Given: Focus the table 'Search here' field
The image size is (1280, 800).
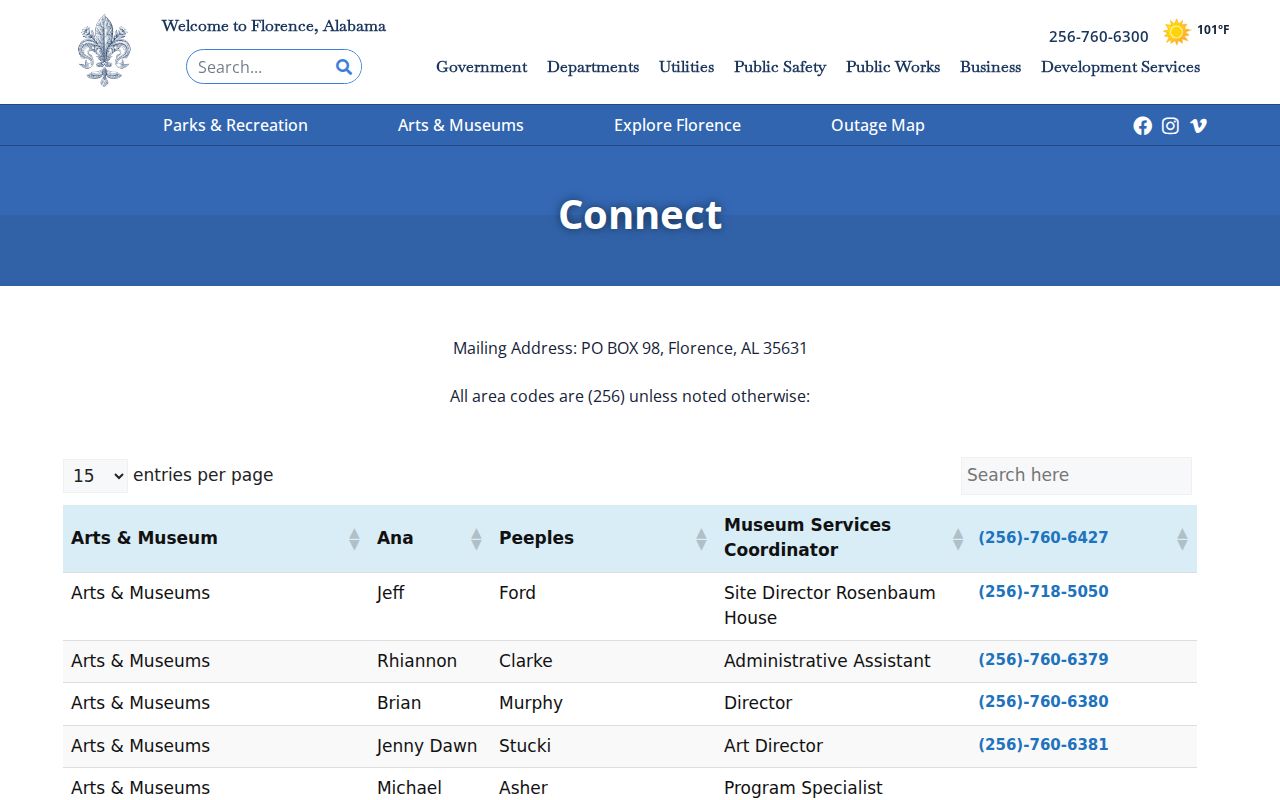Looking at the screenshot, I should coord(1076,476).
